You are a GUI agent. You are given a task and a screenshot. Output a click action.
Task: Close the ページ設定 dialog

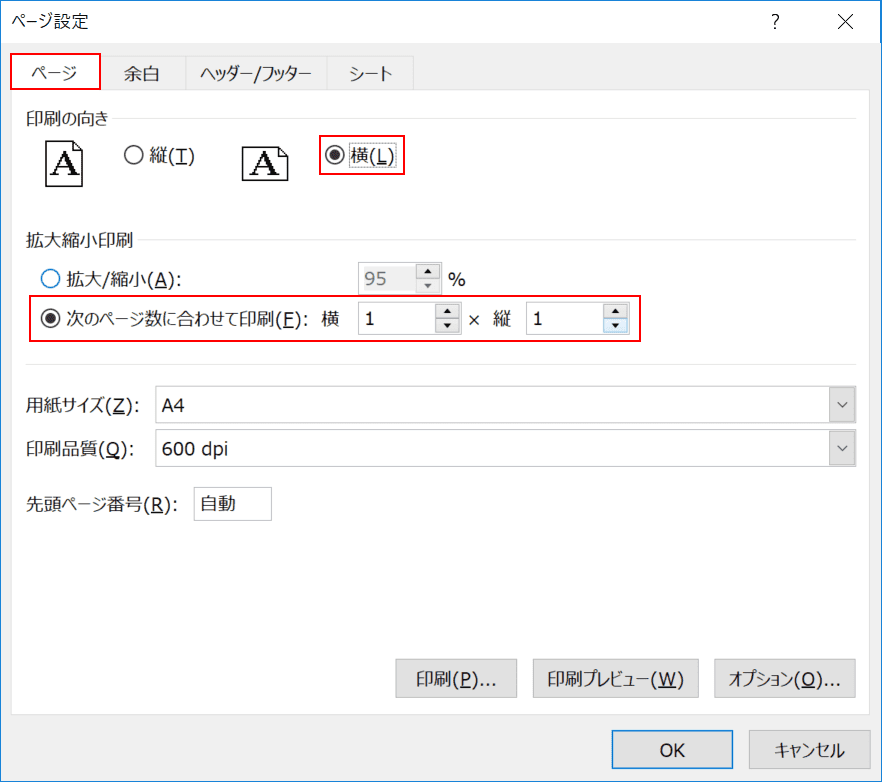pyautogui.click(x=845, y=22)
